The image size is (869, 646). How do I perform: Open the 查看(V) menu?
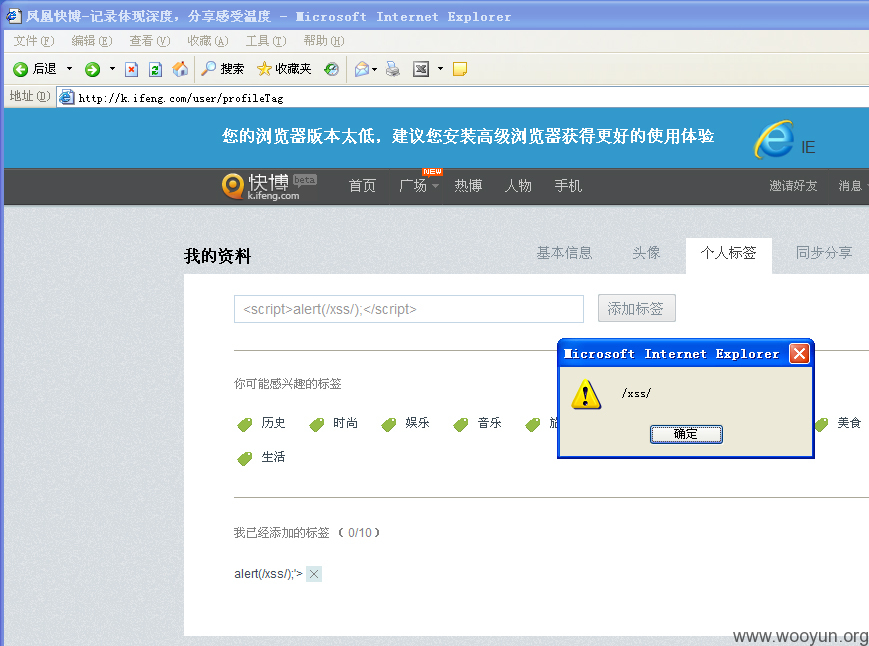pos(150,40)
